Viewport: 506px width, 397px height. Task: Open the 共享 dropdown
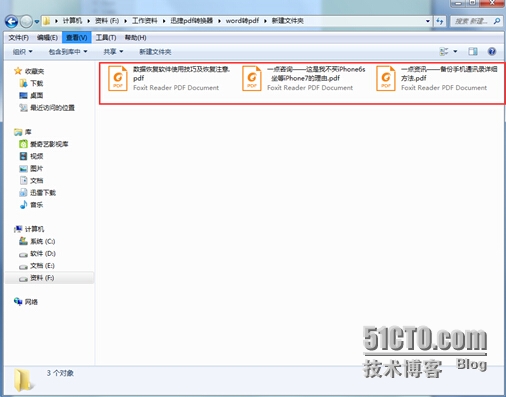(113, 52)
